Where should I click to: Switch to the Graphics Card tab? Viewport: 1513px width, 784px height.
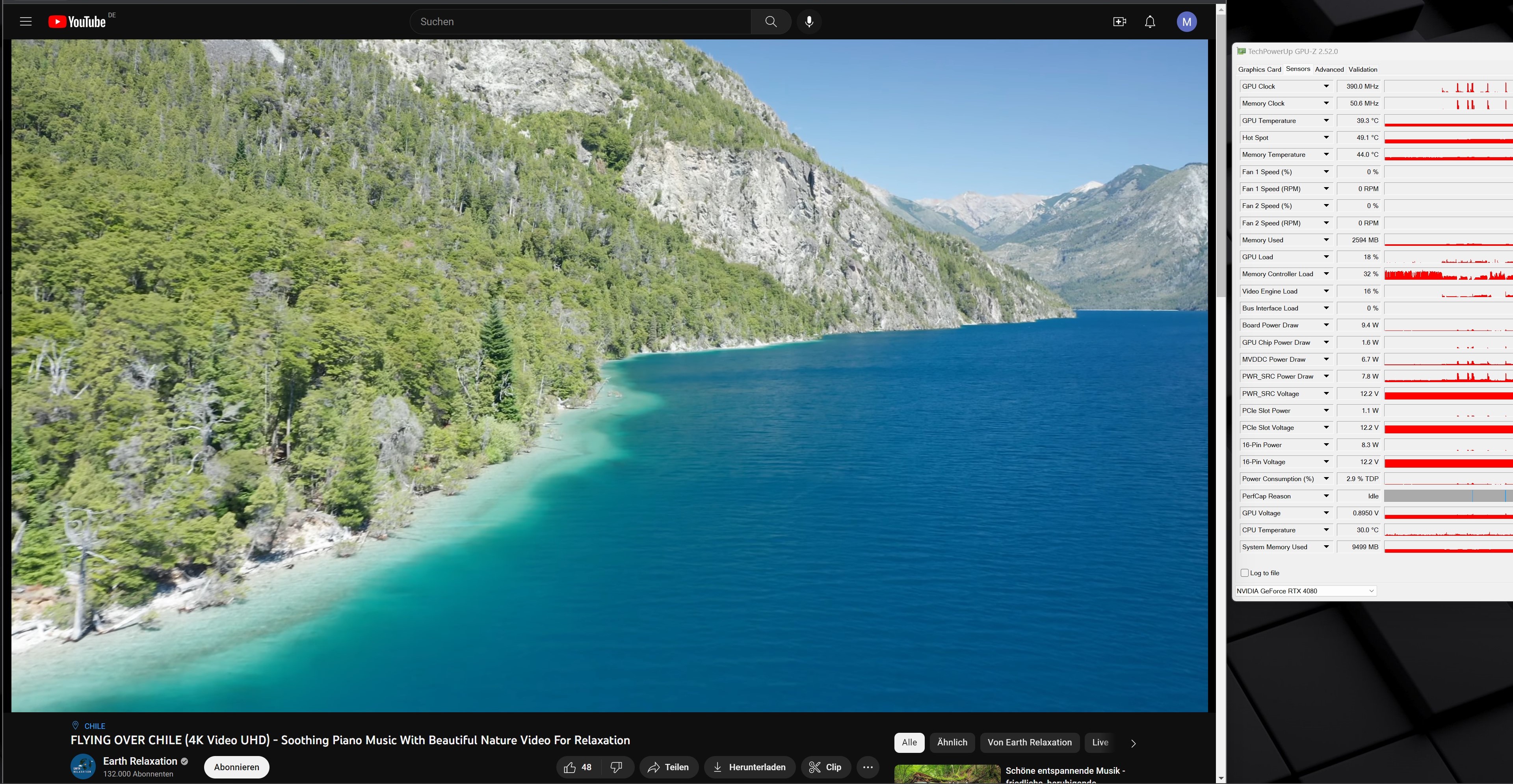(1259, 69)
